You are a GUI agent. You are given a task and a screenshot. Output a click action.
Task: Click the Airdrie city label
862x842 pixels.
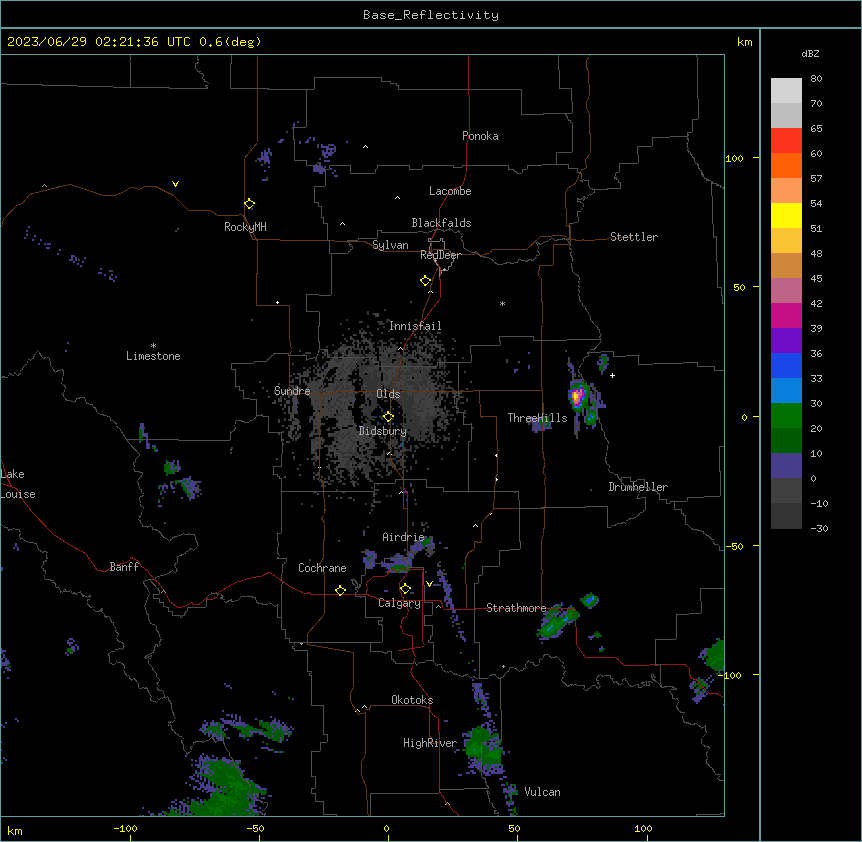point(404,537)
